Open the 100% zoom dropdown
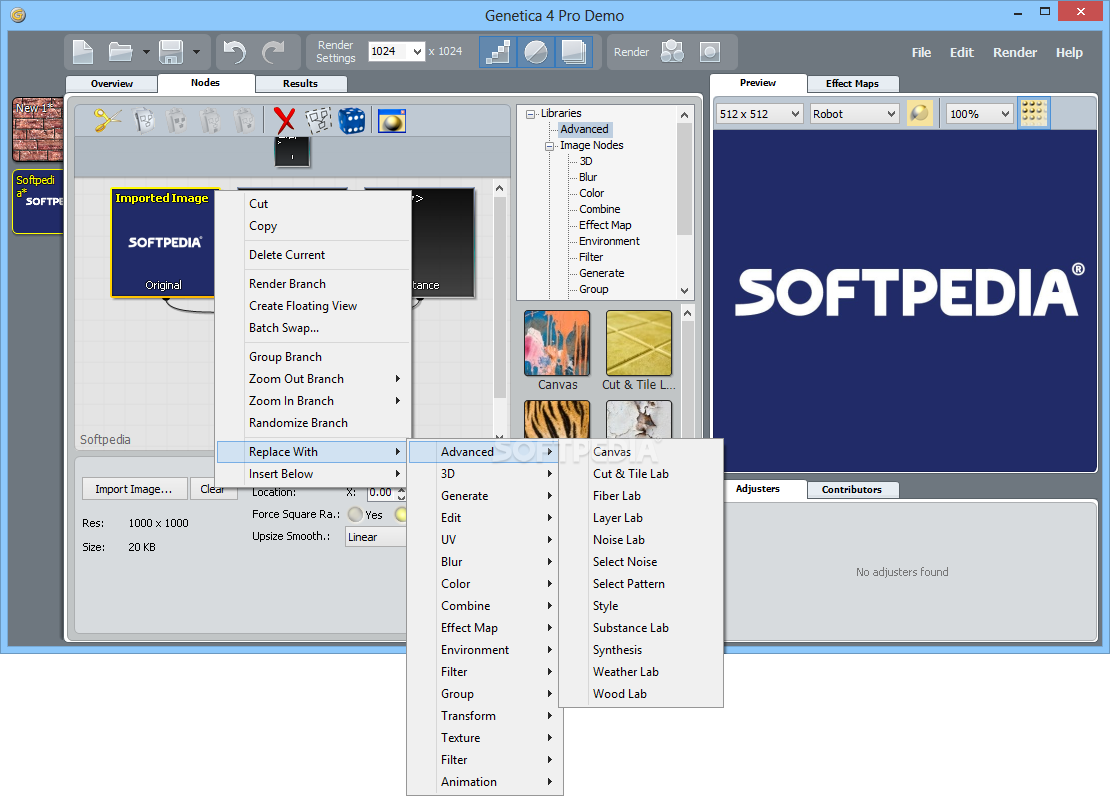This screenshot has height=796, width=1110. [980, 114]
